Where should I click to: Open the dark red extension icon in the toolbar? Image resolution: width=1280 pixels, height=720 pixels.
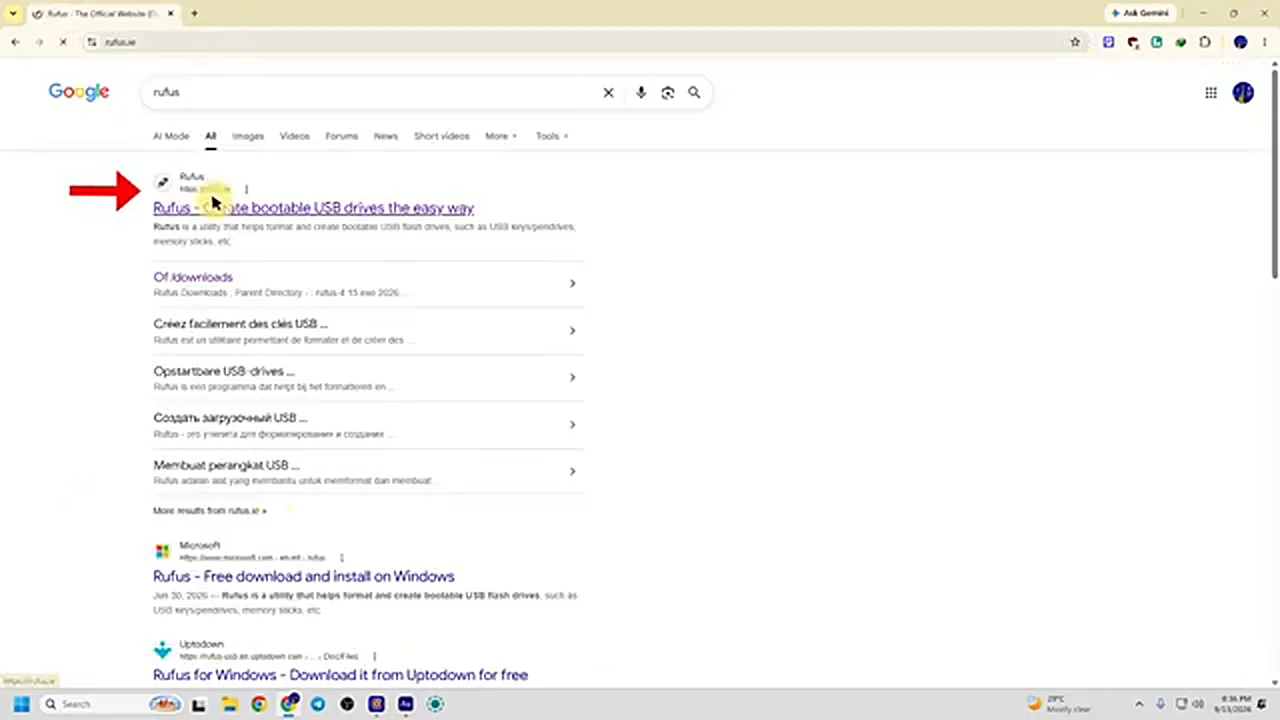(1133, 42)
